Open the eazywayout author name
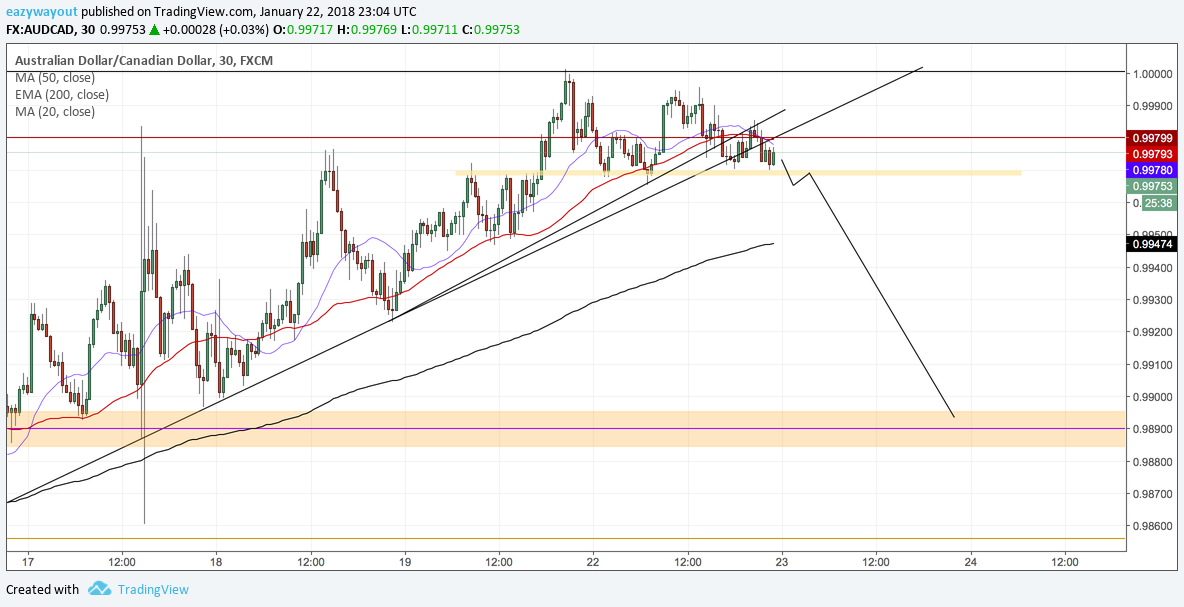 pyautogui.click(x=40, y=12)
